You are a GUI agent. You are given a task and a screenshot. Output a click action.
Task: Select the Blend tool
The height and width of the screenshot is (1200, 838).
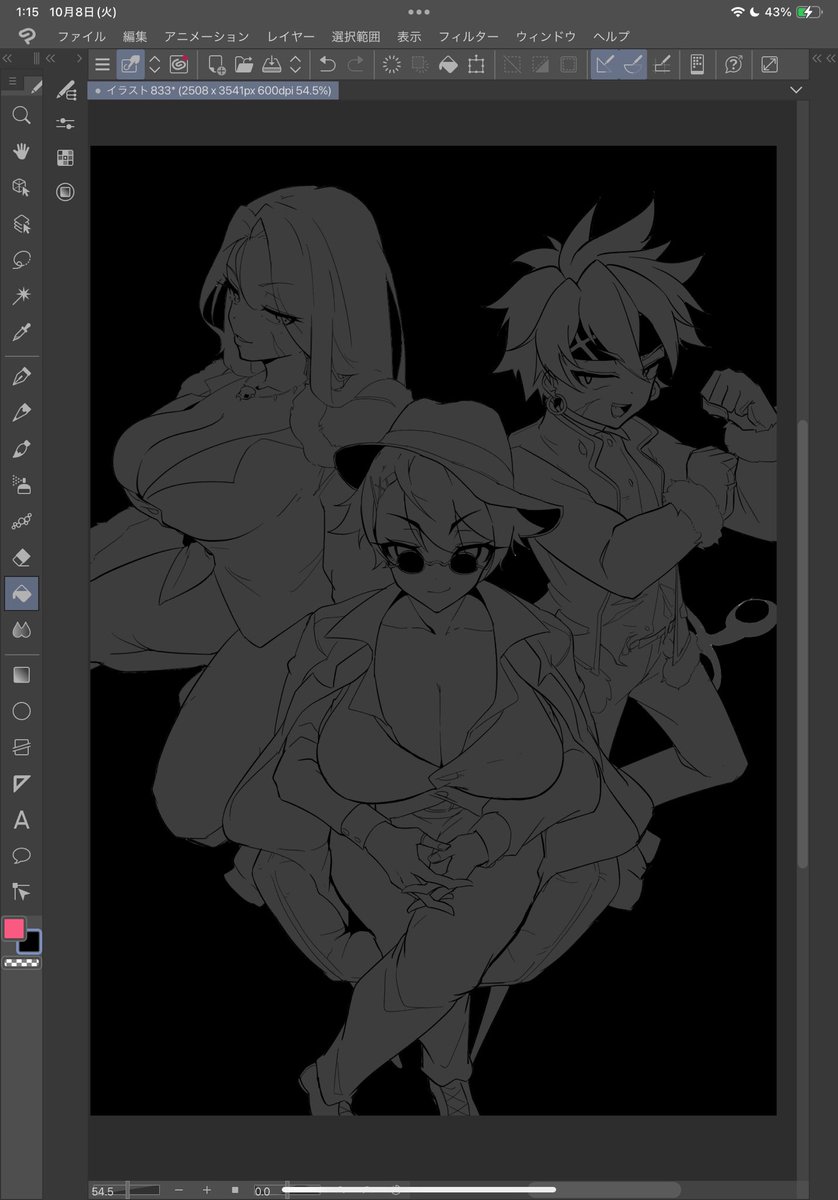[x=21, y=629]
